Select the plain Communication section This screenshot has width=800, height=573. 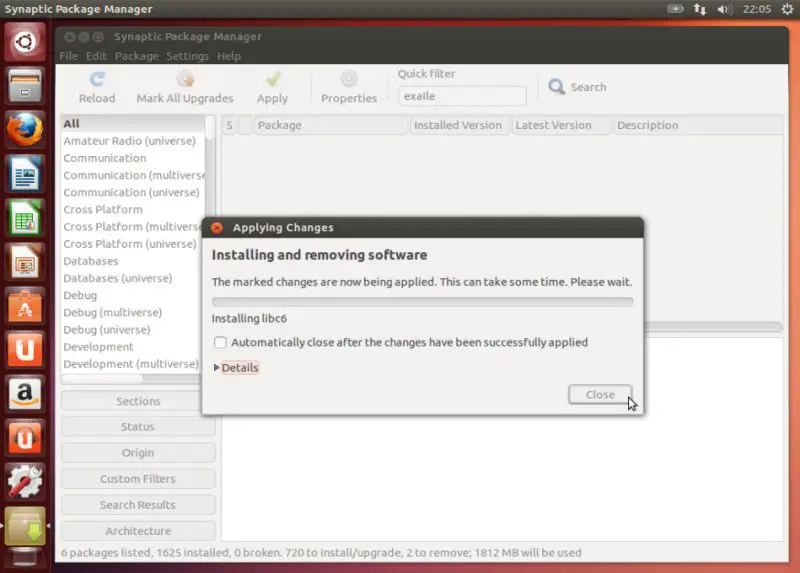coord(133,158)
